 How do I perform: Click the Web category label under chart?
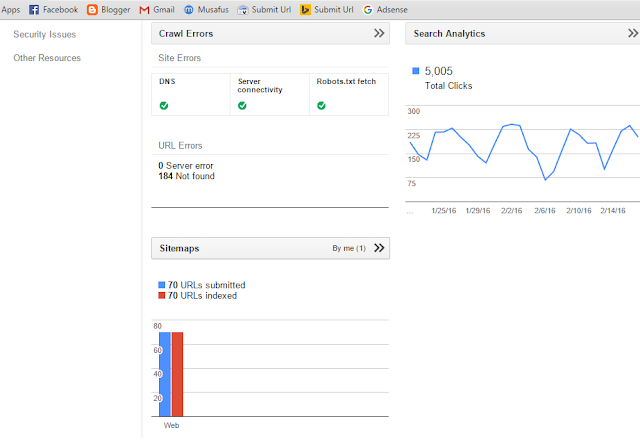pos(171,425)
